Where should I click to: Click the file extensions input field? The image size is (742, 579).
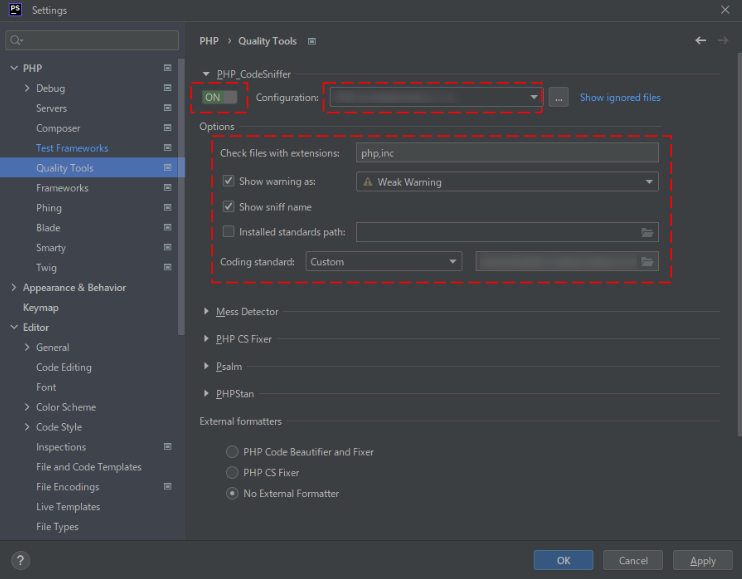pos(507,153)
